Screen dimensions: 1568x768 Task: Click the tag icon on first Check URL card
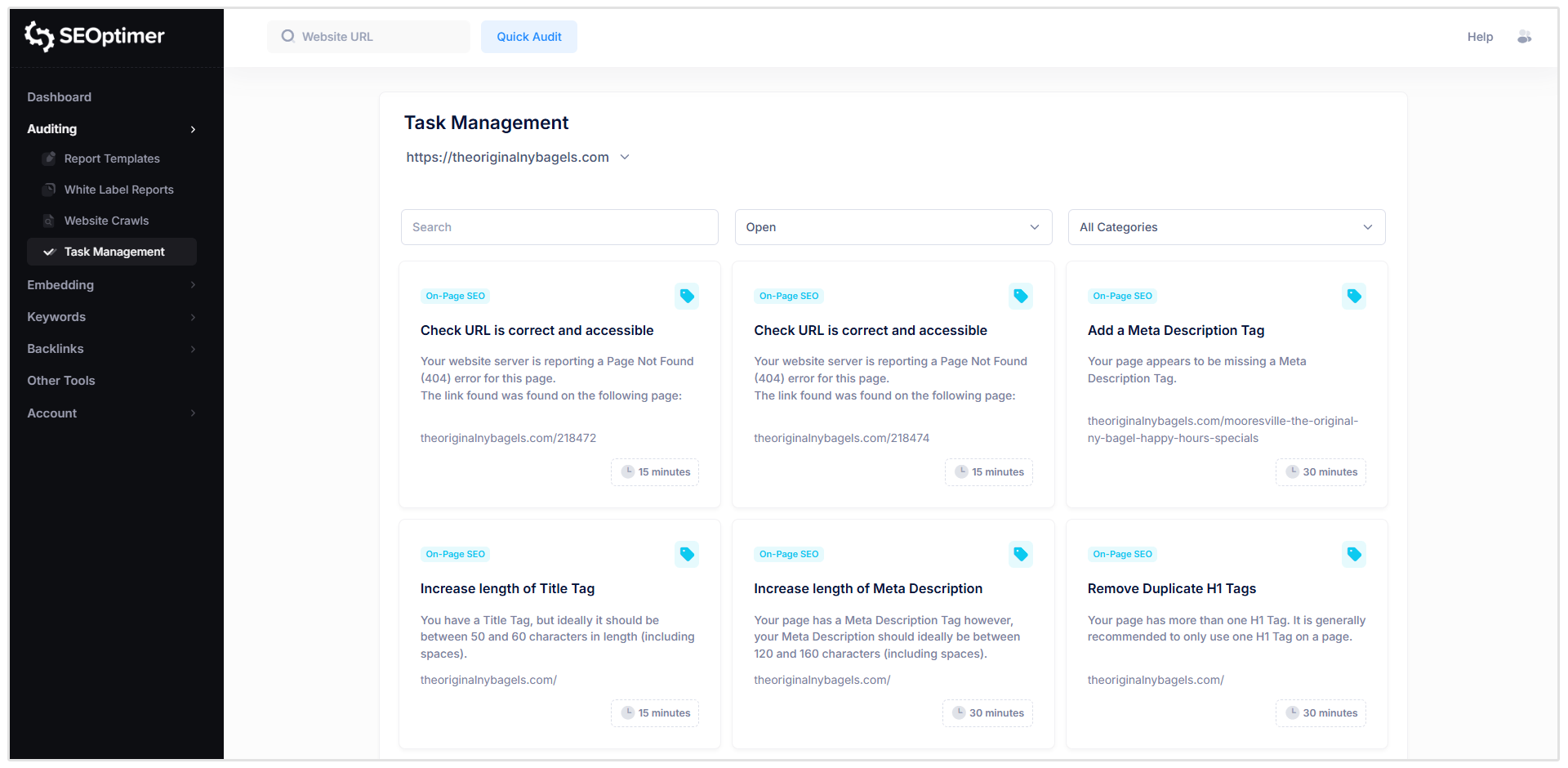click(x=687, y=296)
